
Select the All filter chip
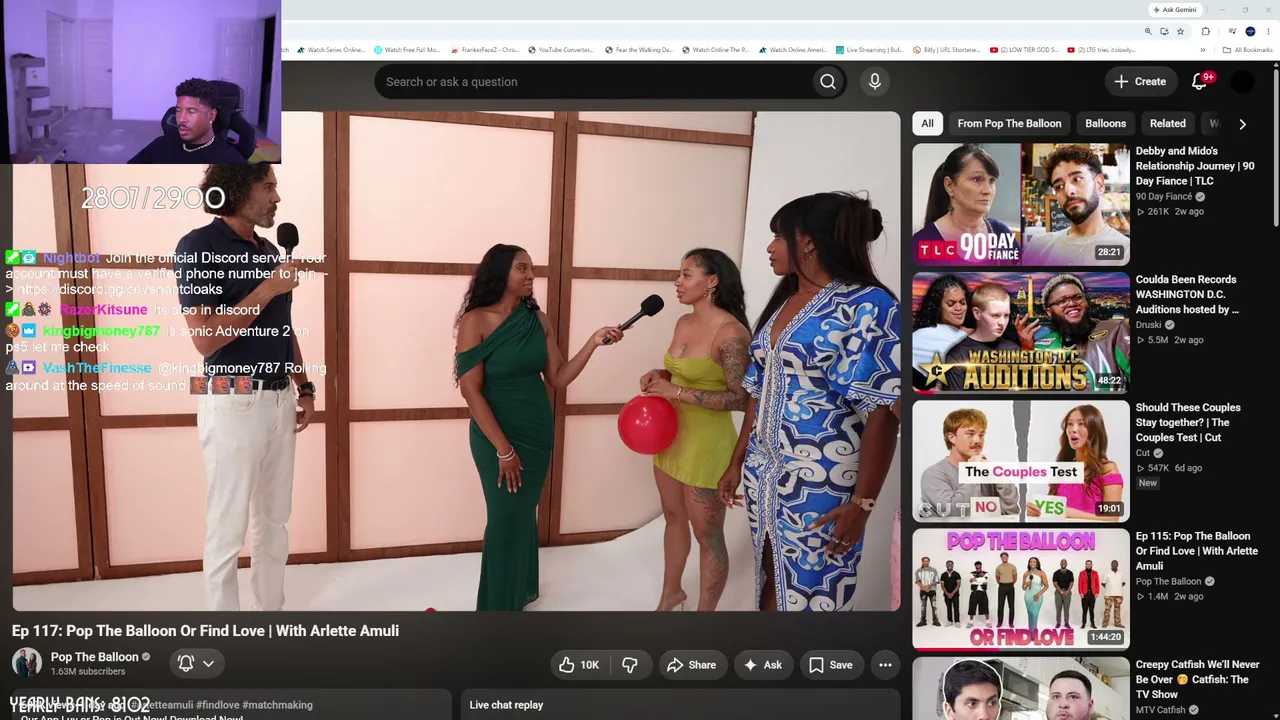[927, 124]
